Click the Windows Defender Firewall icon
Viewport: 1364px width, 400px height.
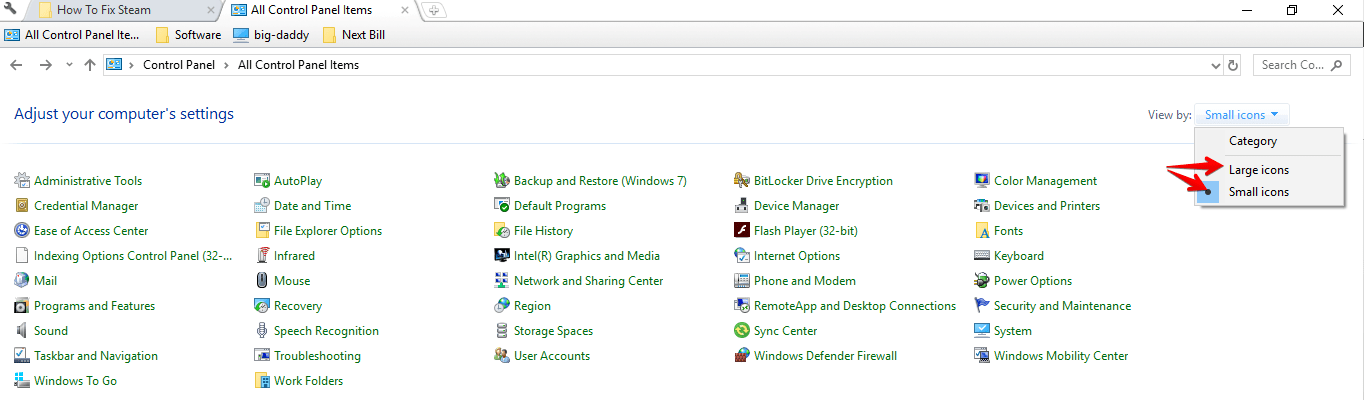[x=742, y=356]
